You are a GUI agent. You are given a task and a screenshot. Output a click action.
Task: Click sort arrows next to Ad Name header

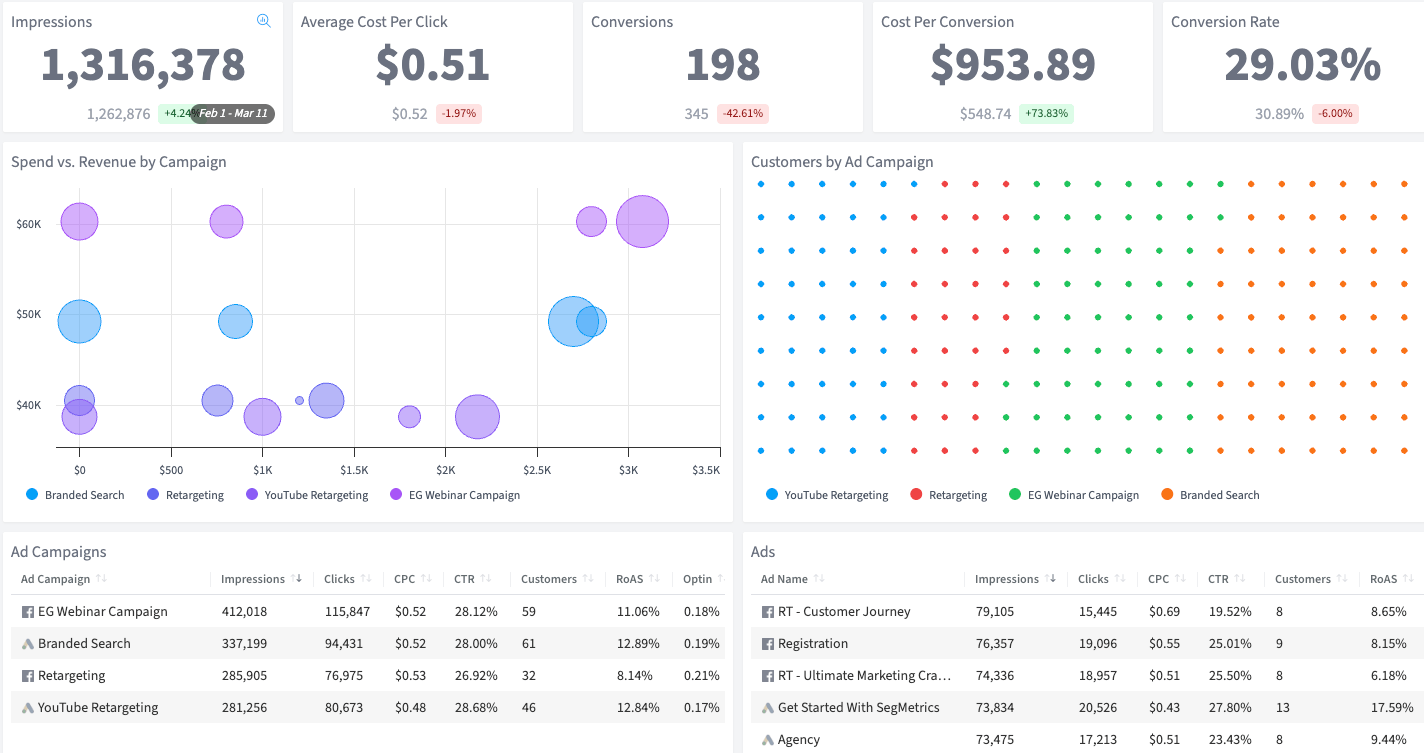click(819, 579)
